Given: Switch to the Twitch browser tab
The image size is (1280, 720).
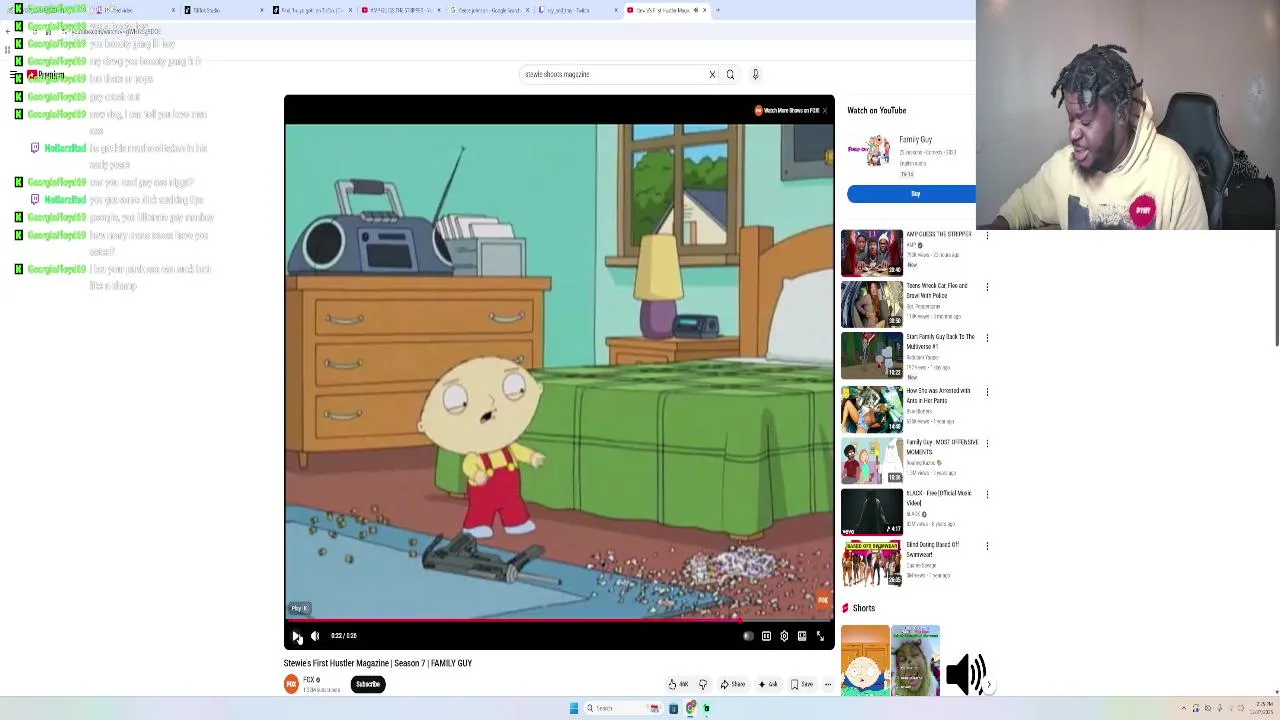Looking at the screenshot, I should click(x=577, y=10).
